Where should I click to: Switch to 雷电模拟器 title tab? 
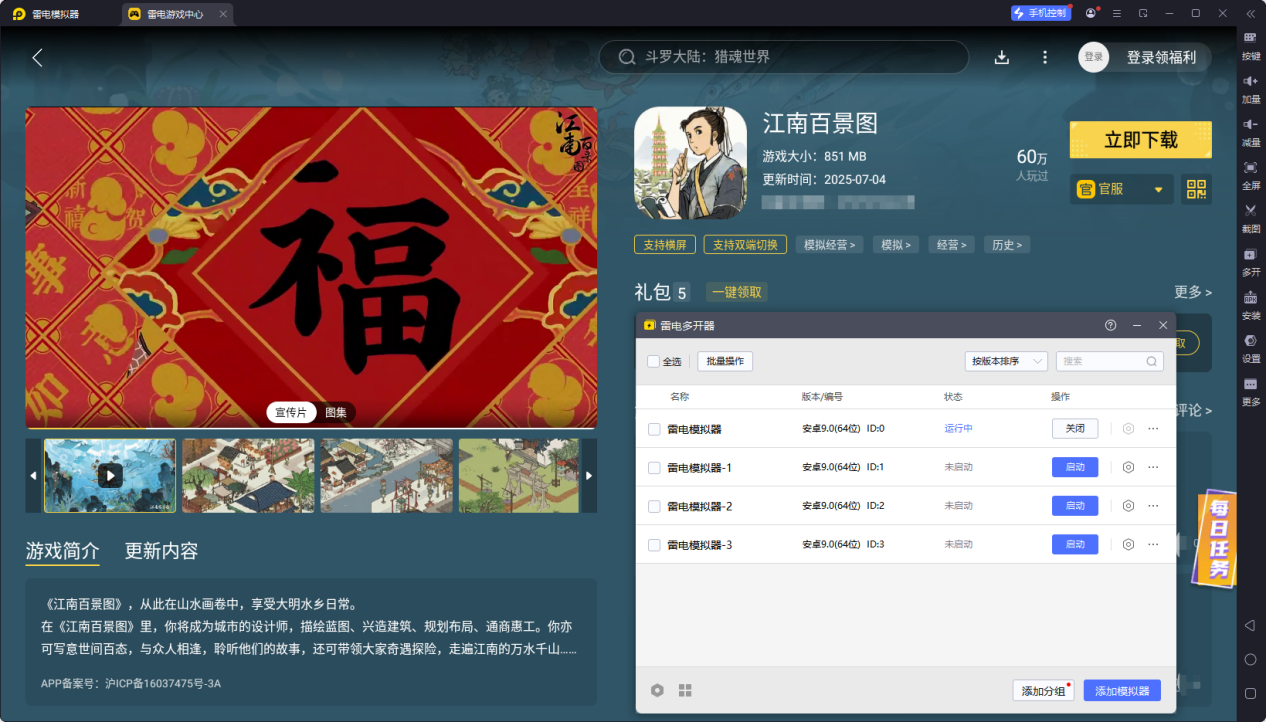coord(57,14)
